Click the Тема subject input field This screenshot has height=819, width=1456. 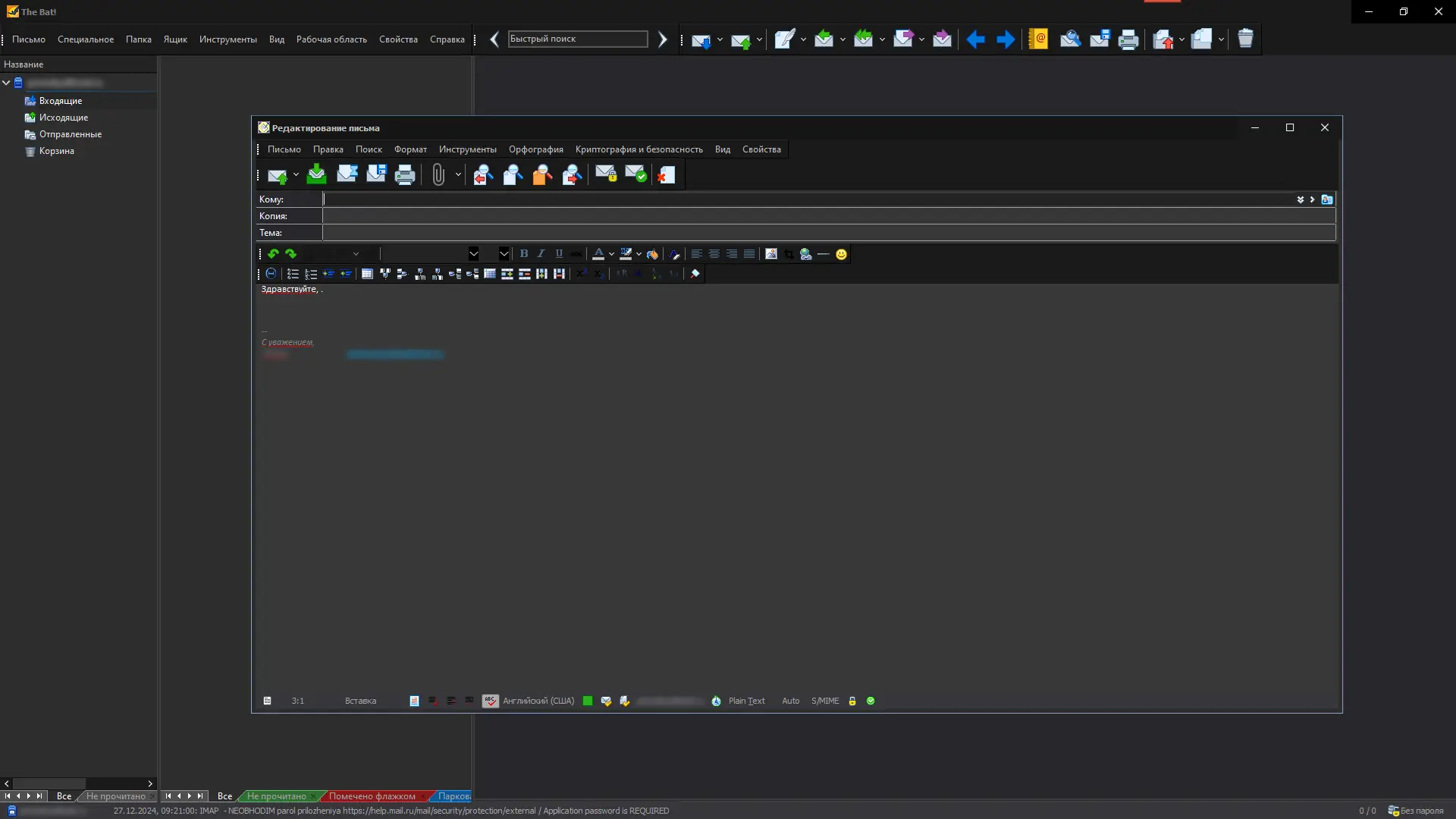point(828,233)
